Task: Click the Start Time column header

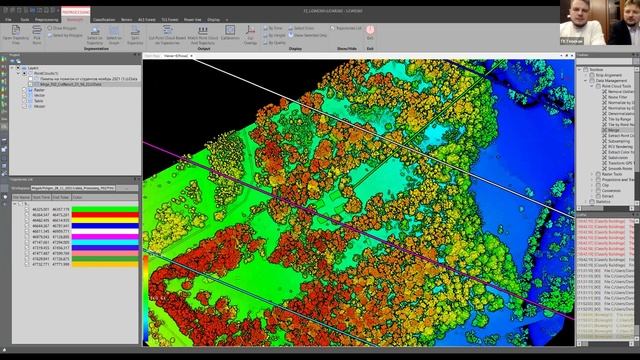Action: pyautogui.click(x=41, y=198)
